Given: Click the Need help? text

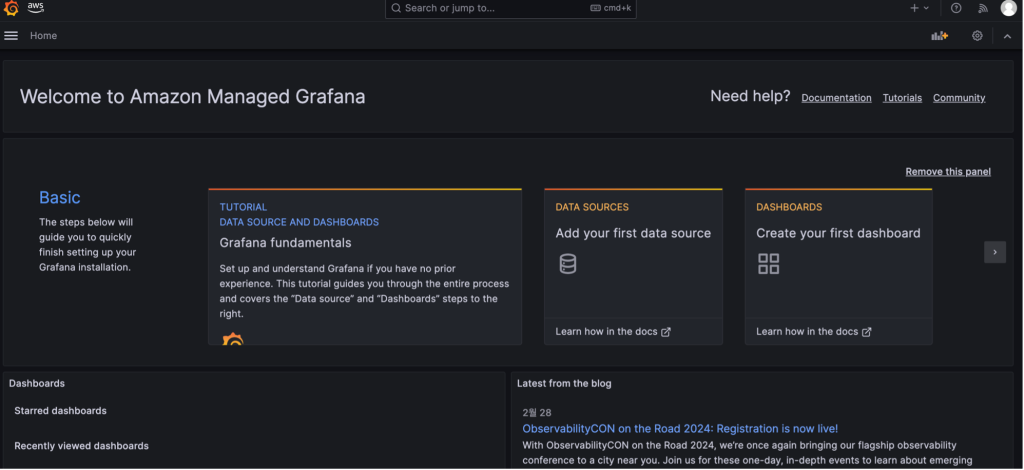Looking at the screenshot, I should point(750,97).
